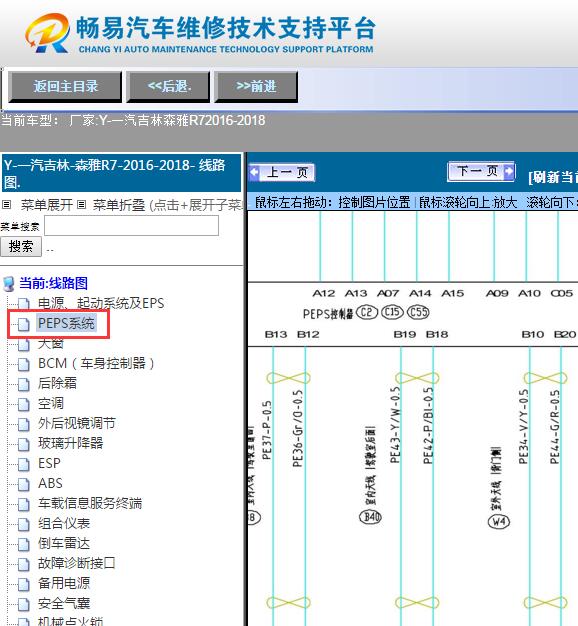Click connector C15 symbol in diagram

tap(393, 312)
